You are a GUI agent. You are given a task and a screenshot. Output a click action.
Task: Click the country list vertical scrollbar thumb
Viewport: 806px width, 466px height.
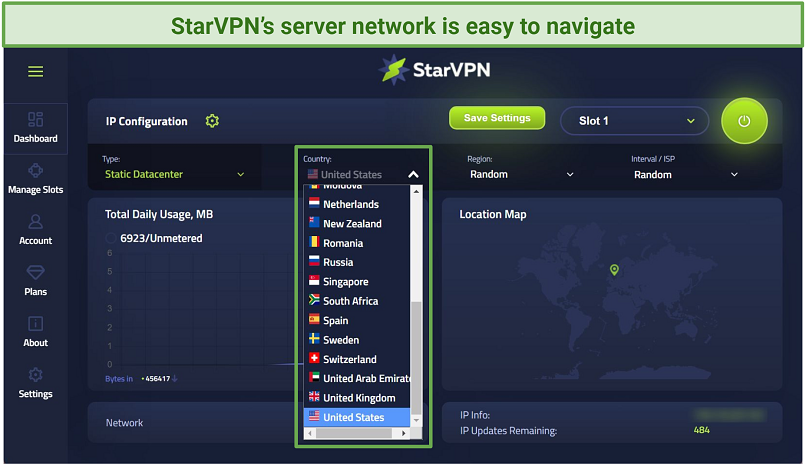point(416,358)
